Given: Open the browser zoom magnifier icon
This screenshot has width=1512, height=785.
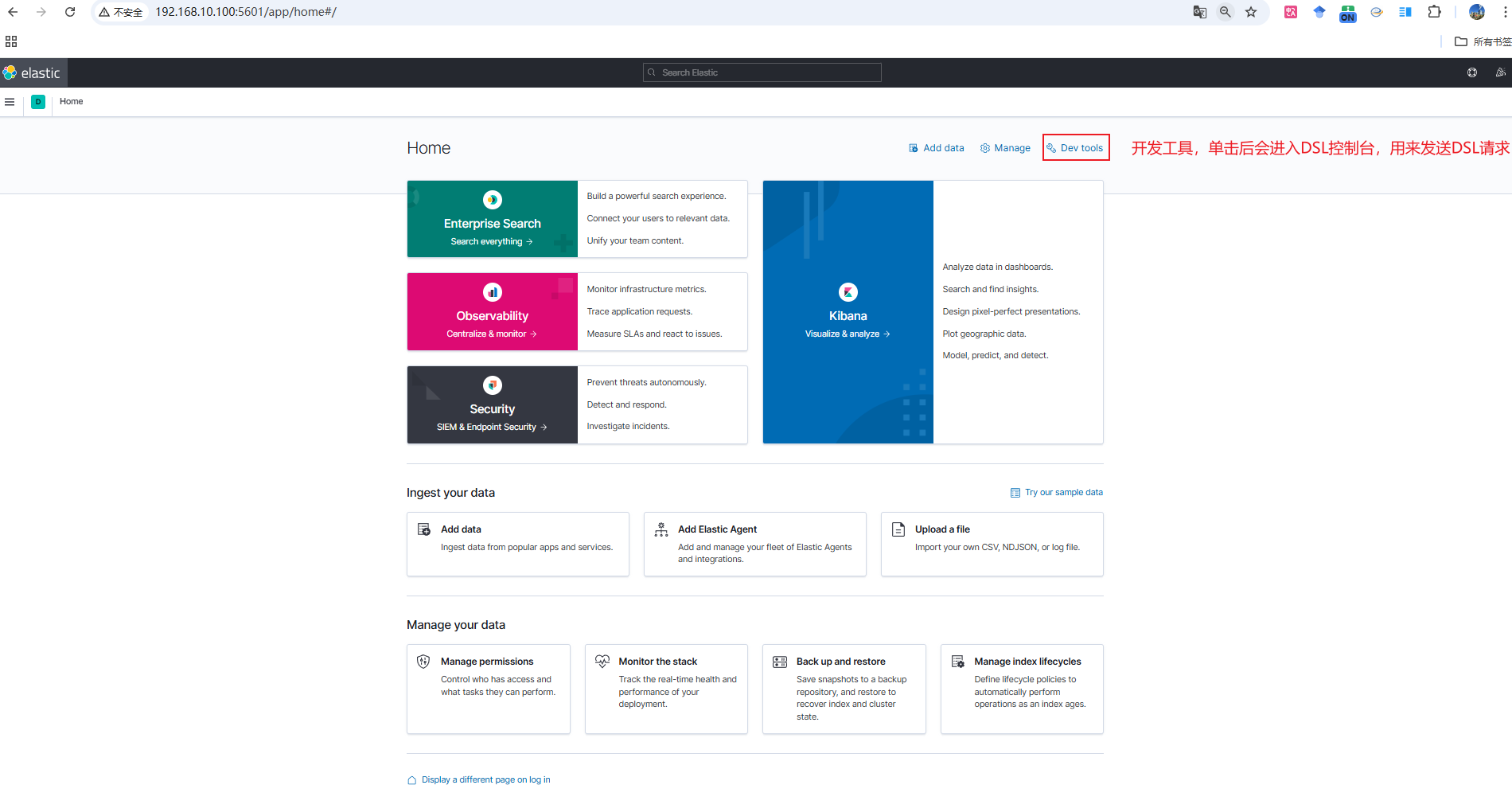Looking at the screenshot, I should (1226, 12).
